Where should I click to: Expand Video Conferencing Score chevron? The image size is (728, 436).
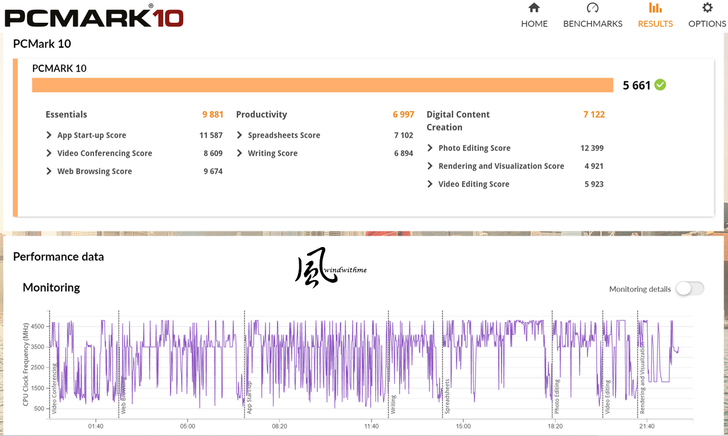(49, 153)
